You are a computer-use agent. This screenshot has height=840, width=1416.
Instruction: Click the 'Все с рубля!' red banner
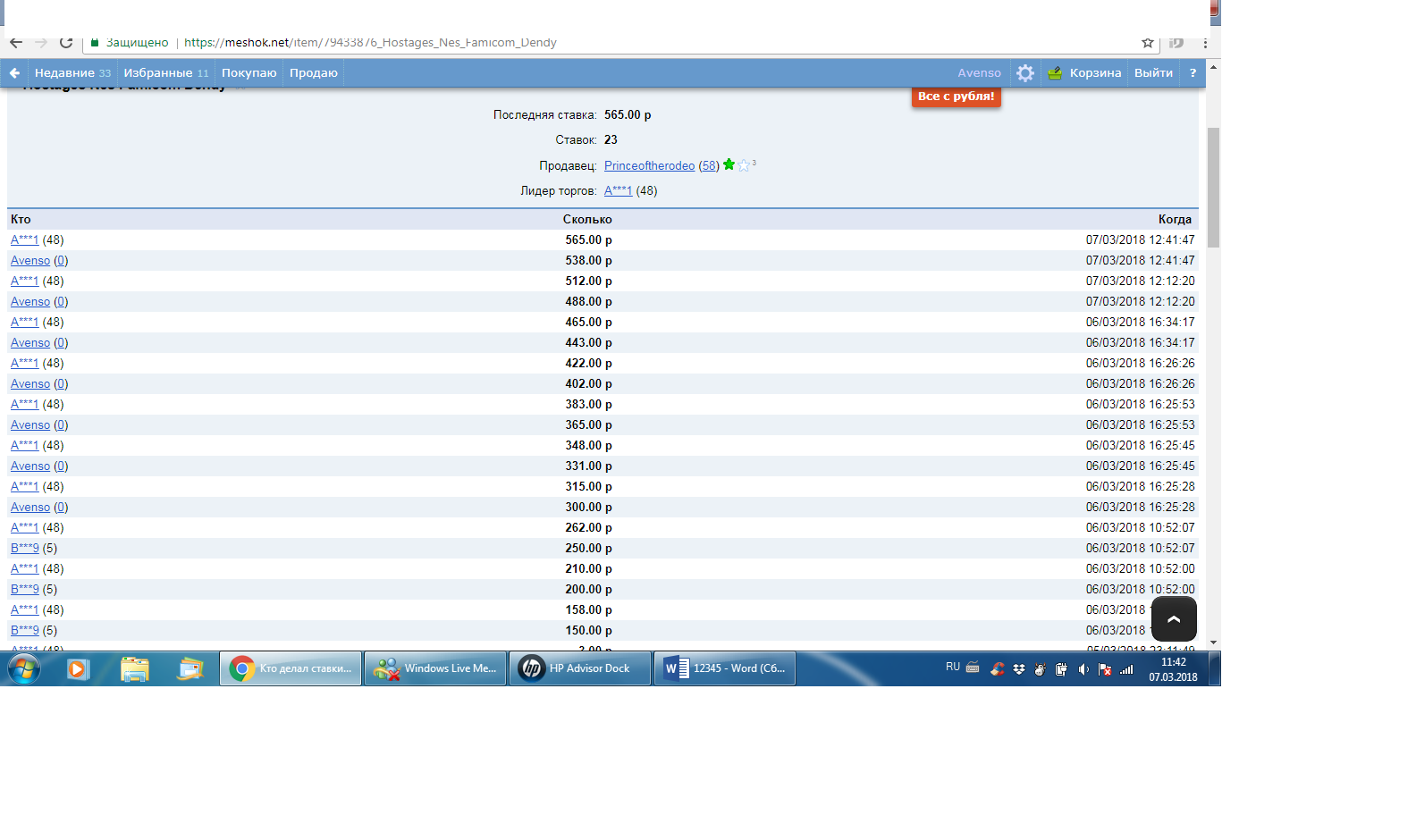[957, 97]
